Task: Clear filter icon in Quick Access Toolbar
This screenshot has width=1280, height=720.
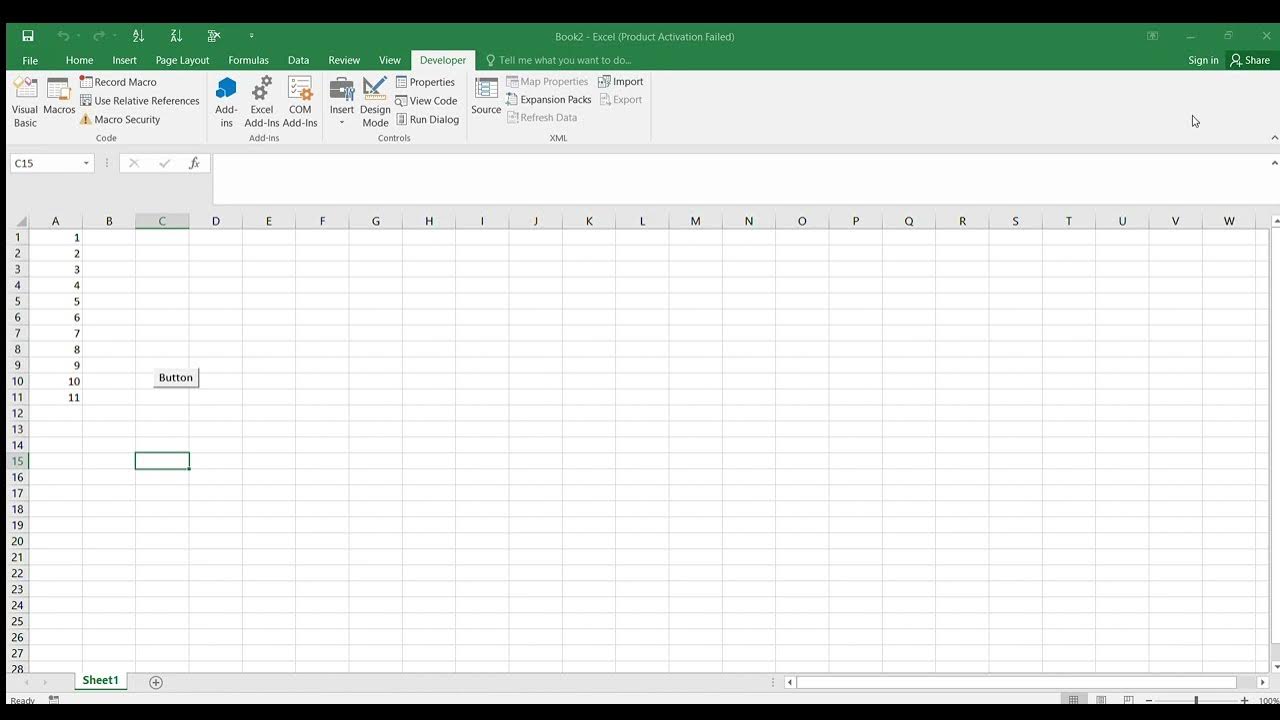Action: click(214, 36)
